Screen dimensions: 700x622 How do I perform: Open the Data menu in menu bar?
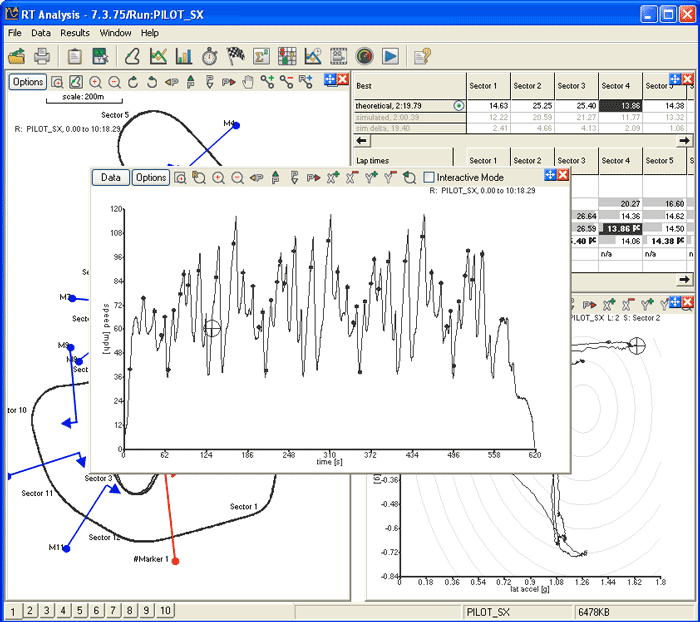click(41, 33)
